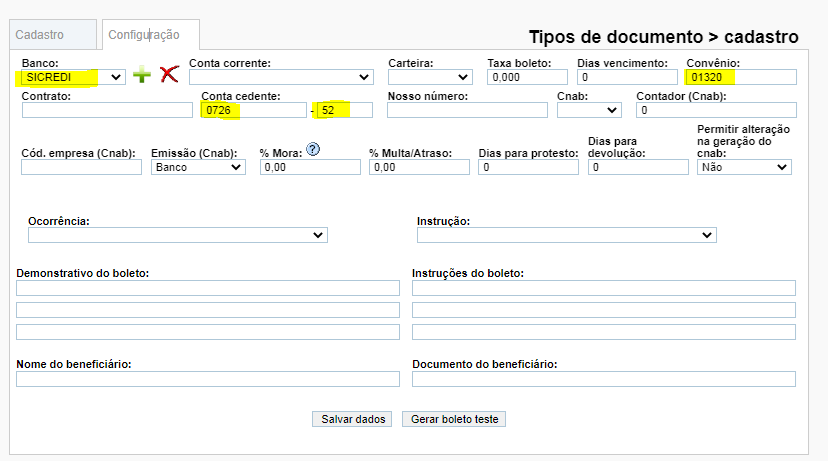Expand the Ocorrência dropdown
829x462 pixels.
[x=178, y=235]
